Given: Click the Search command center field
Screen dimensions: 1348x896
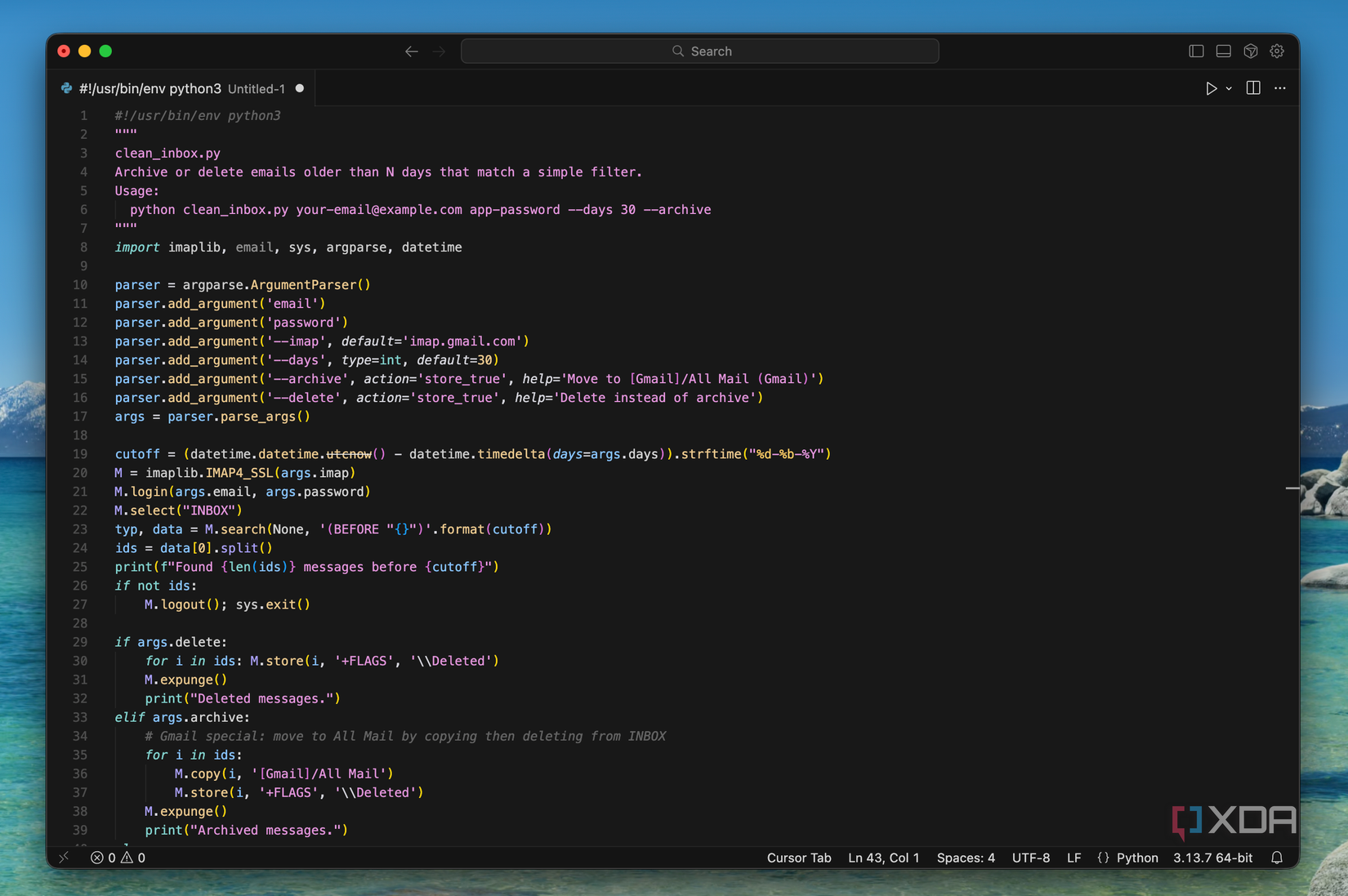Looking at the screenshot, I should pos(700,51).
